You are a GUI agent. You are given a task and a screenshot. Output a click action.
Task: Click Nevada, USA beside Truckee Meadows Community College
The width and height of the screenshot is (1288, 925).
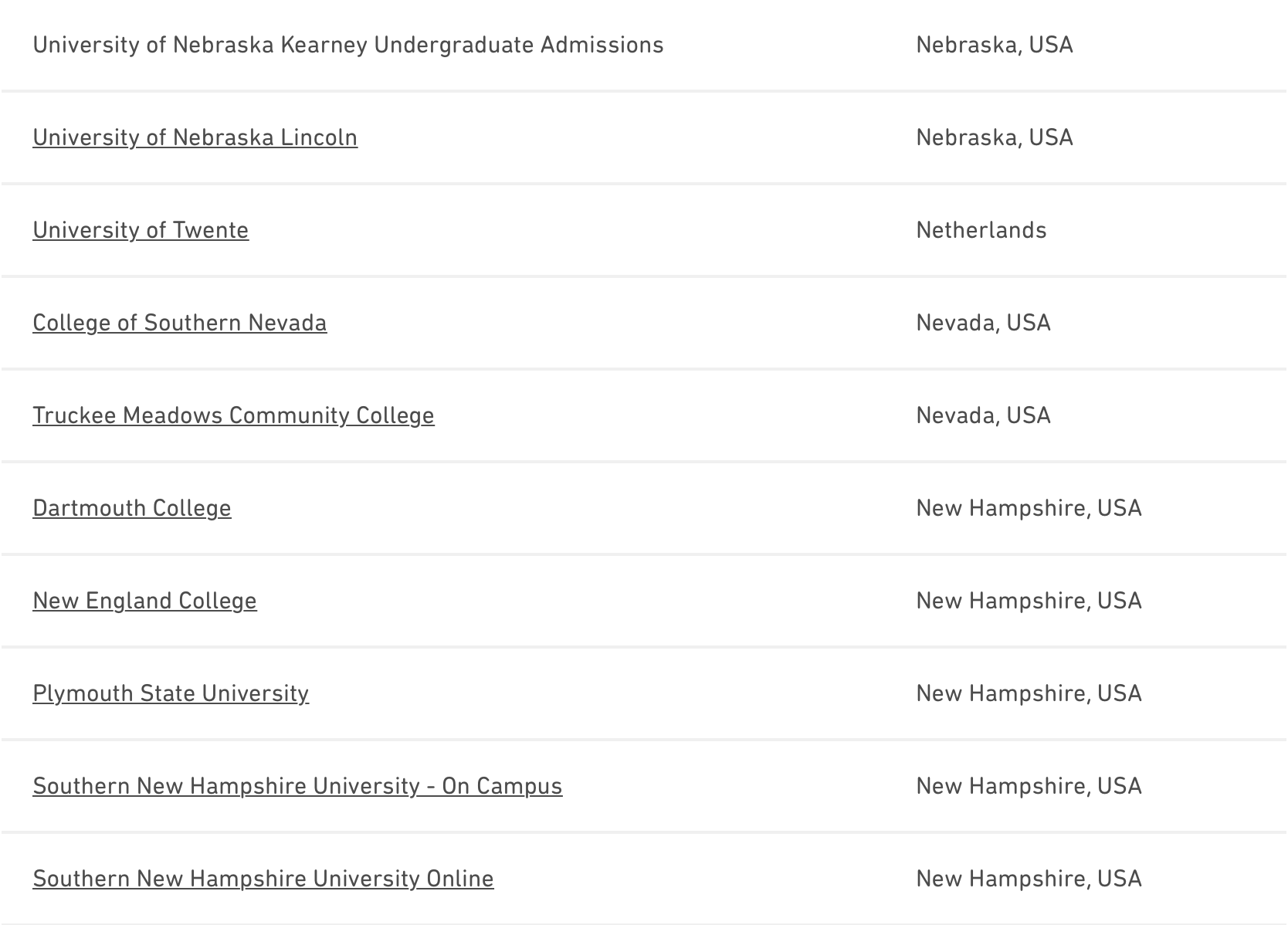point(983,415)
